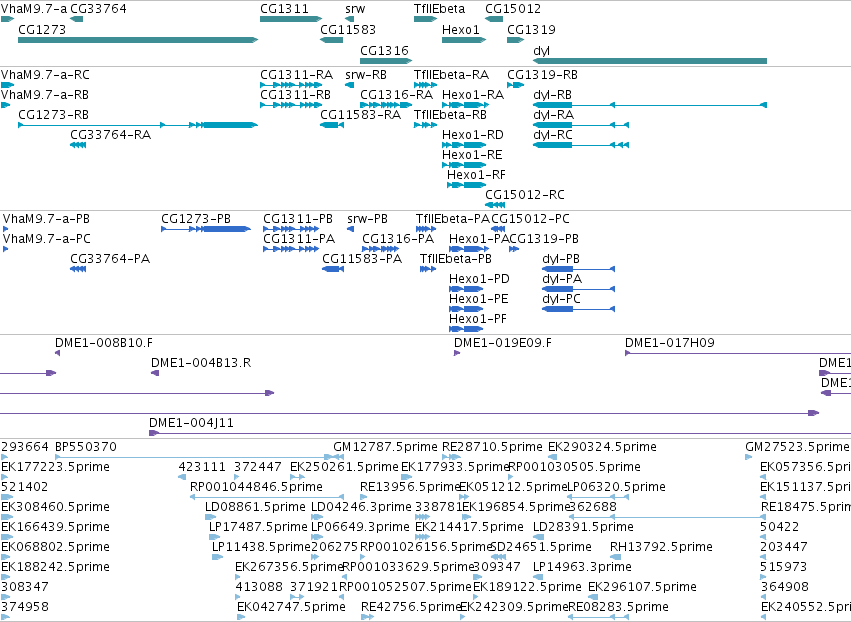Click the LD08861.5prime EST label
This screenshot has height=622, width=851.
click(x=255, y=507)
